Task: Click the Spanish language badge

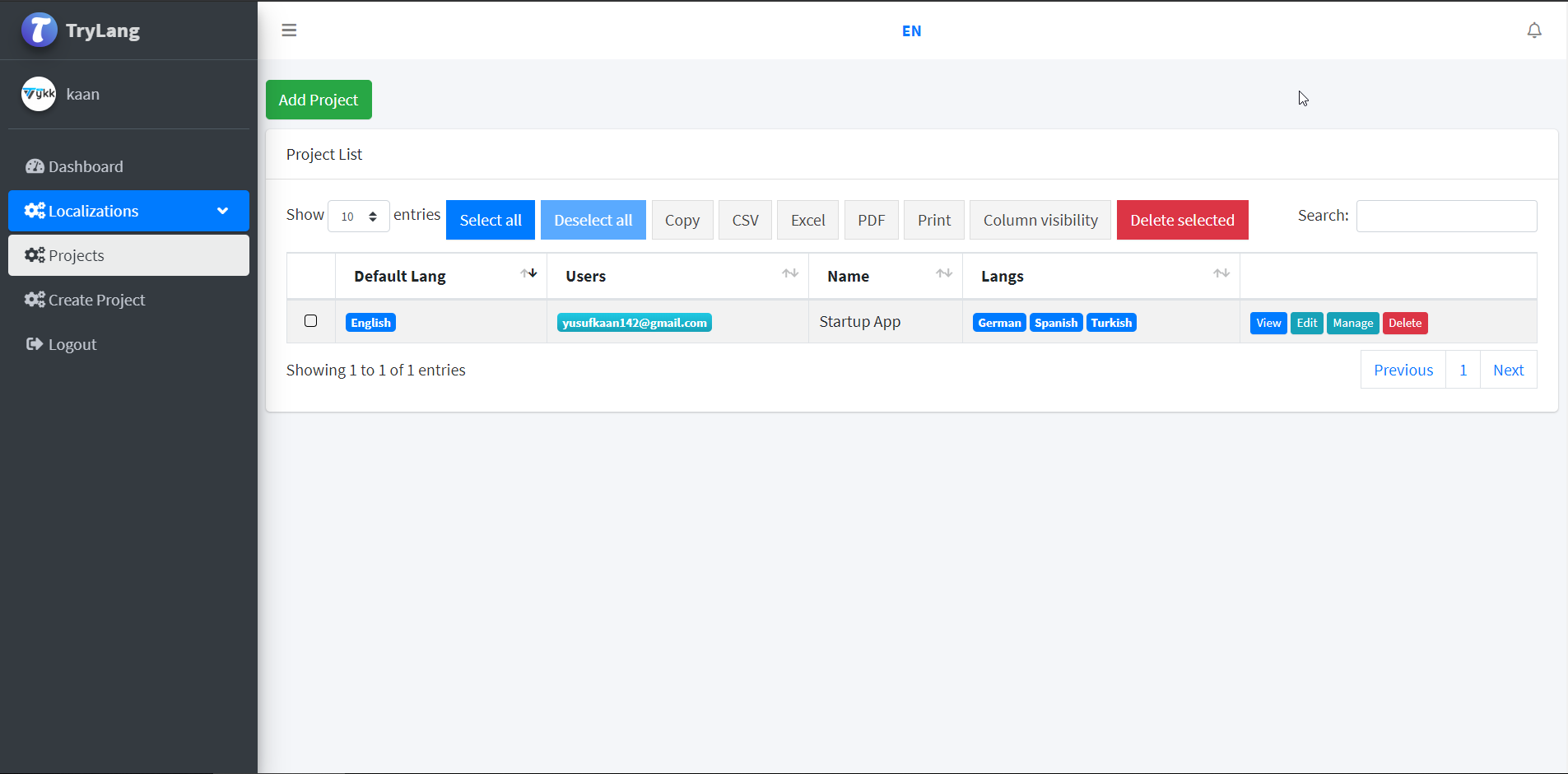Action: [1056, 323]
